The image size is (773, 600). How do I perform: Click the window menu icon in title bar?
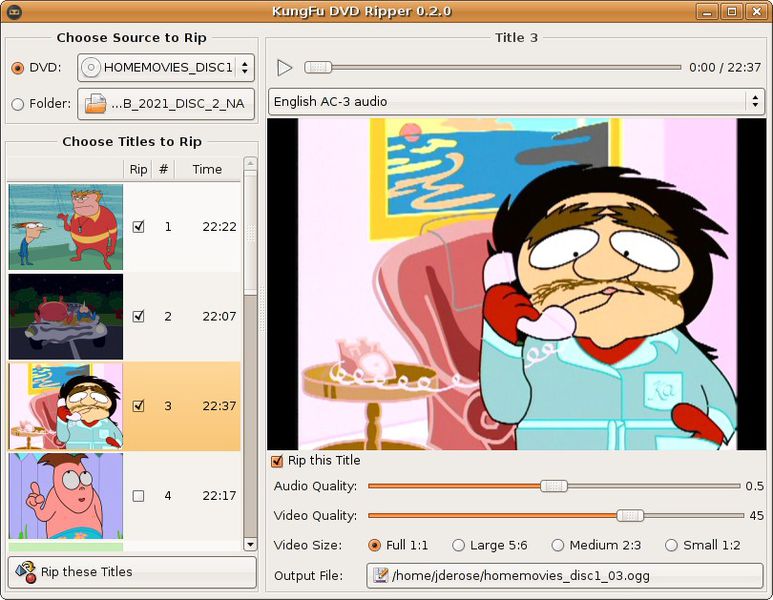pos(13,11)
